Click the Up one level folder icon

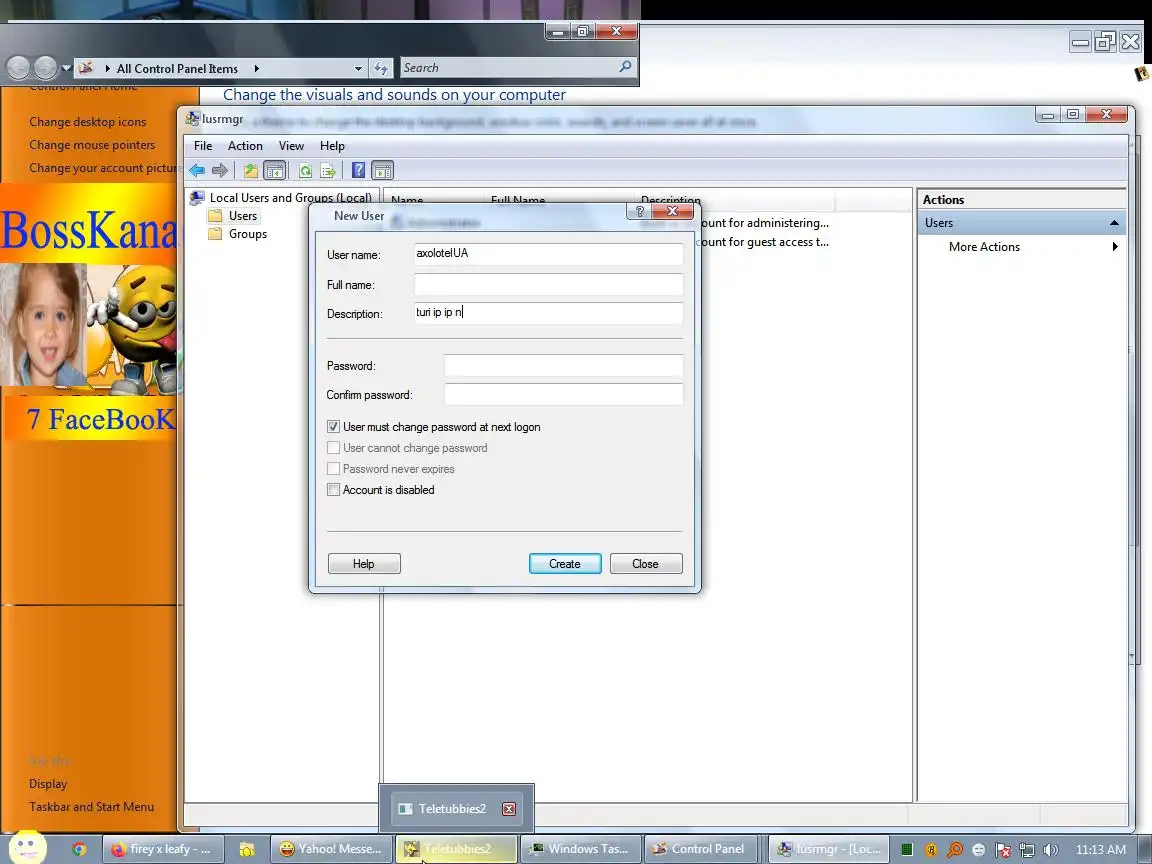point(251,170)
